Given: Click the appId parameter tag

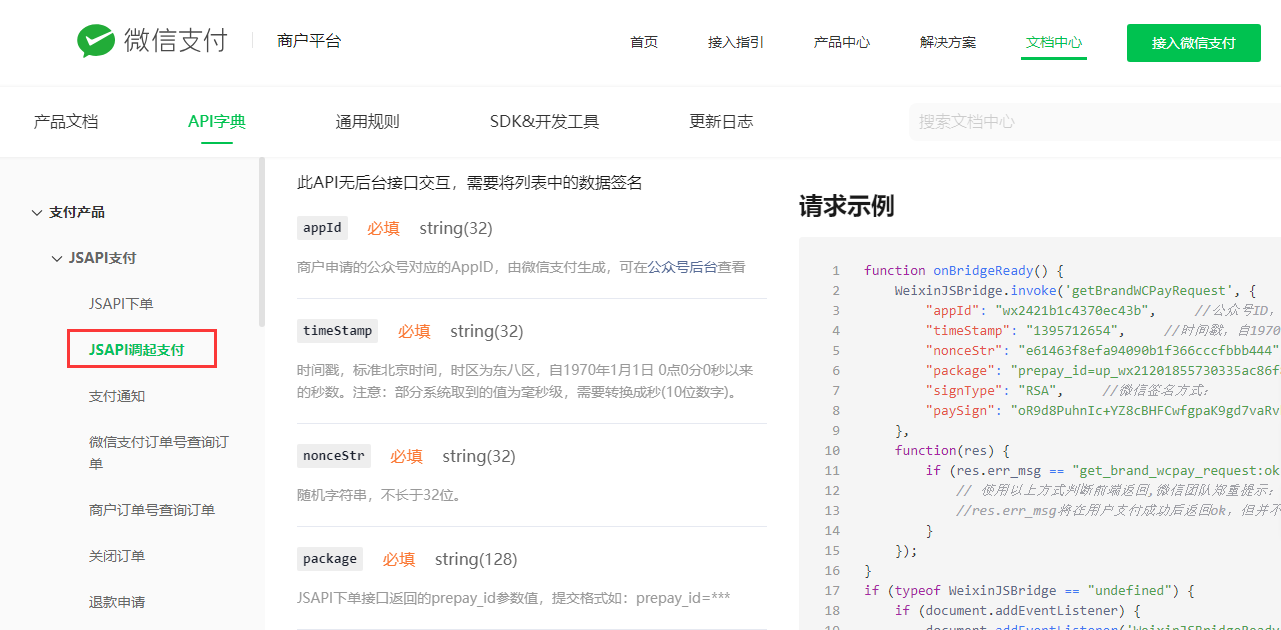Looking at the screenshot, I should (x=323, y=228).
